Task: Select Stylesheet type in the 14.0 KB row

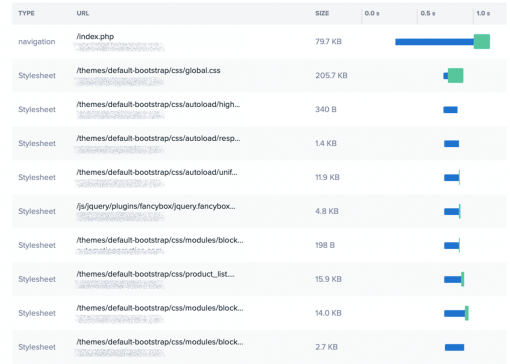Action: click(37, 313)
